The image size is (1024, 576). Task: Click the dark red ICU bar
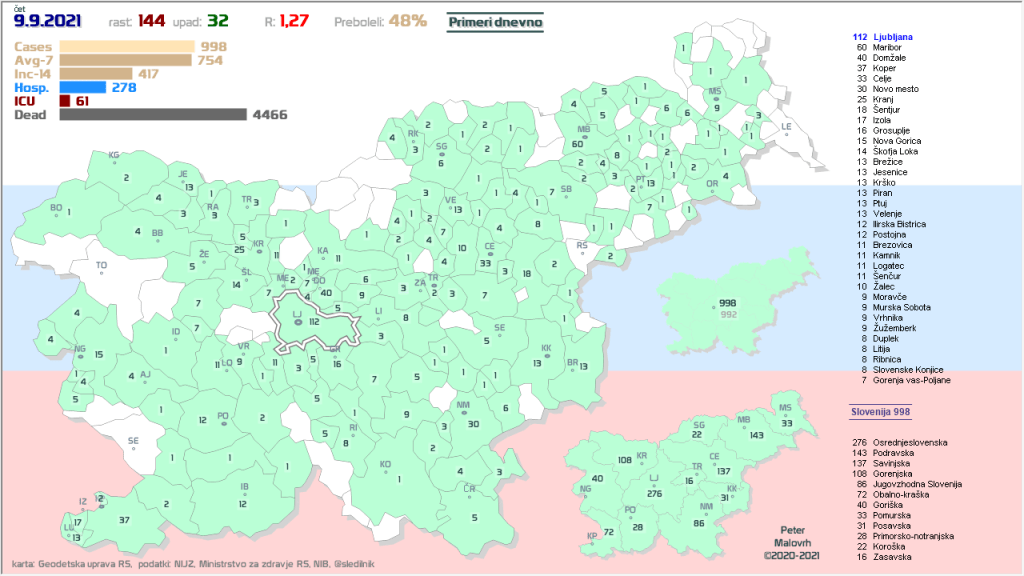65,101
